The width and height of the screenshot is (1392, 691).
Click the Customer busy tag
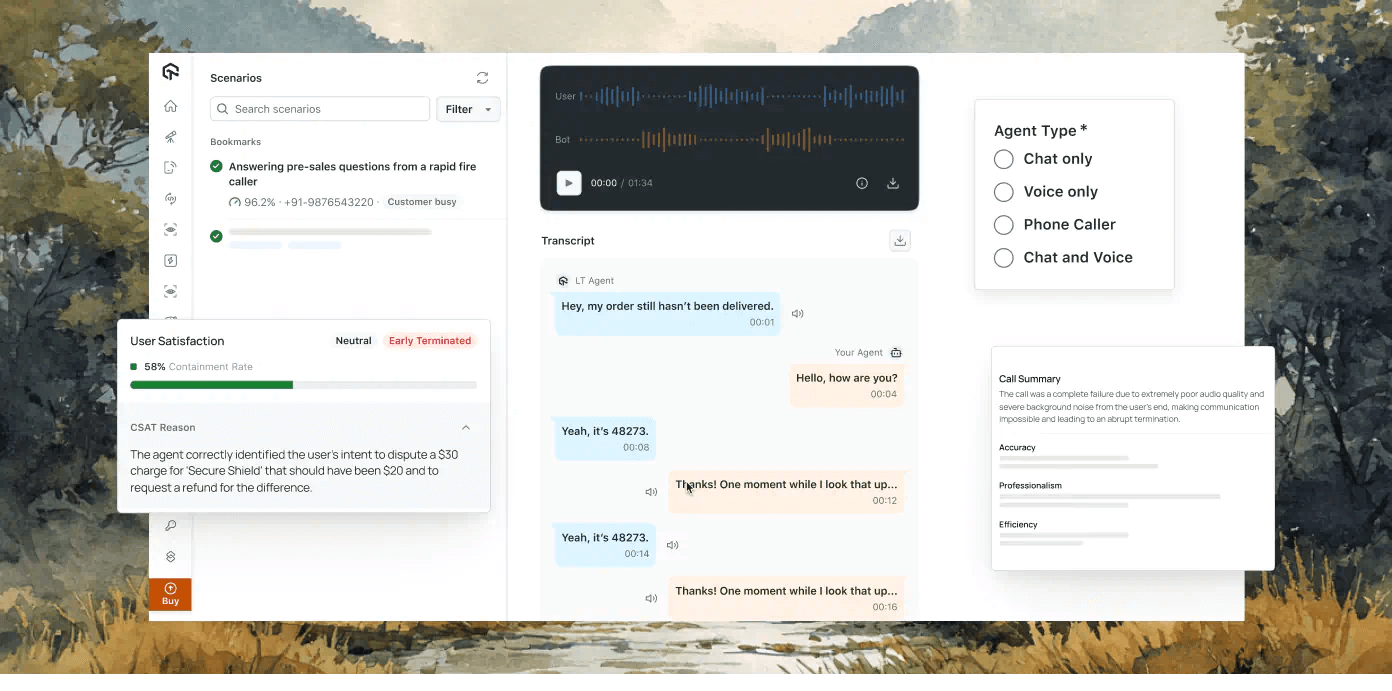[x=422, y=202]
